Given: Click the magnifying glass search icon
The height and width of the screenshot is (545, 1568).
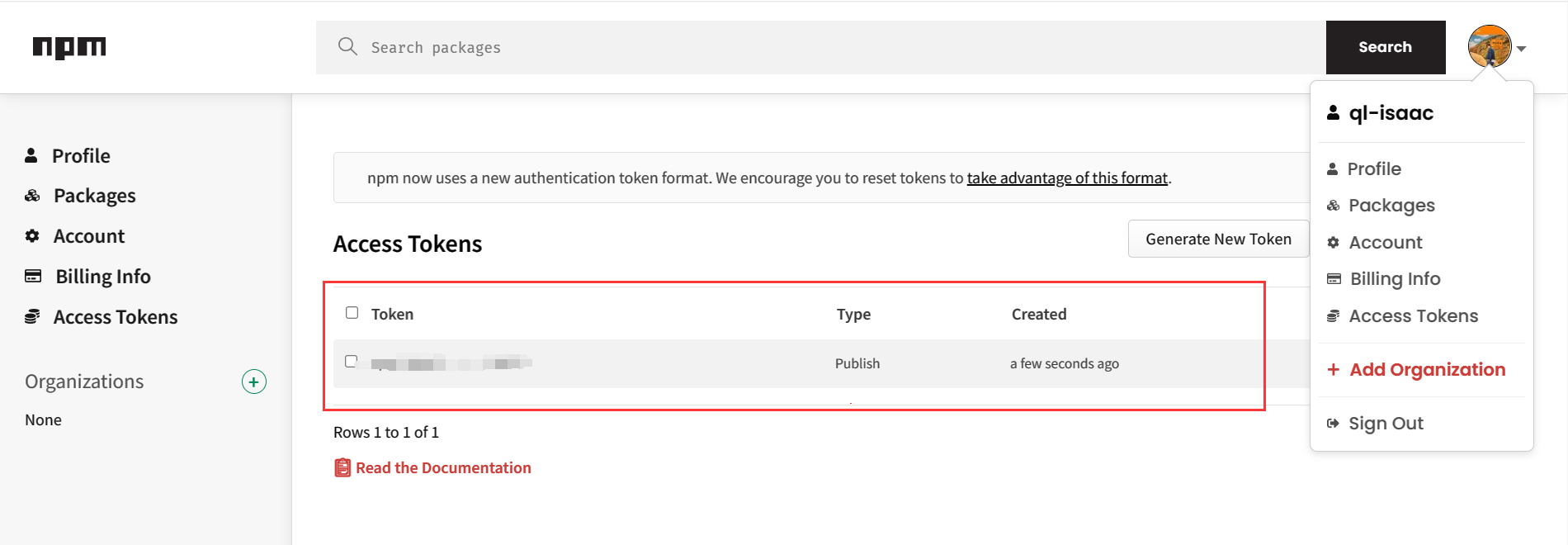Looking at the screenshot, I should pyautogui.click(x=347, y=46).
